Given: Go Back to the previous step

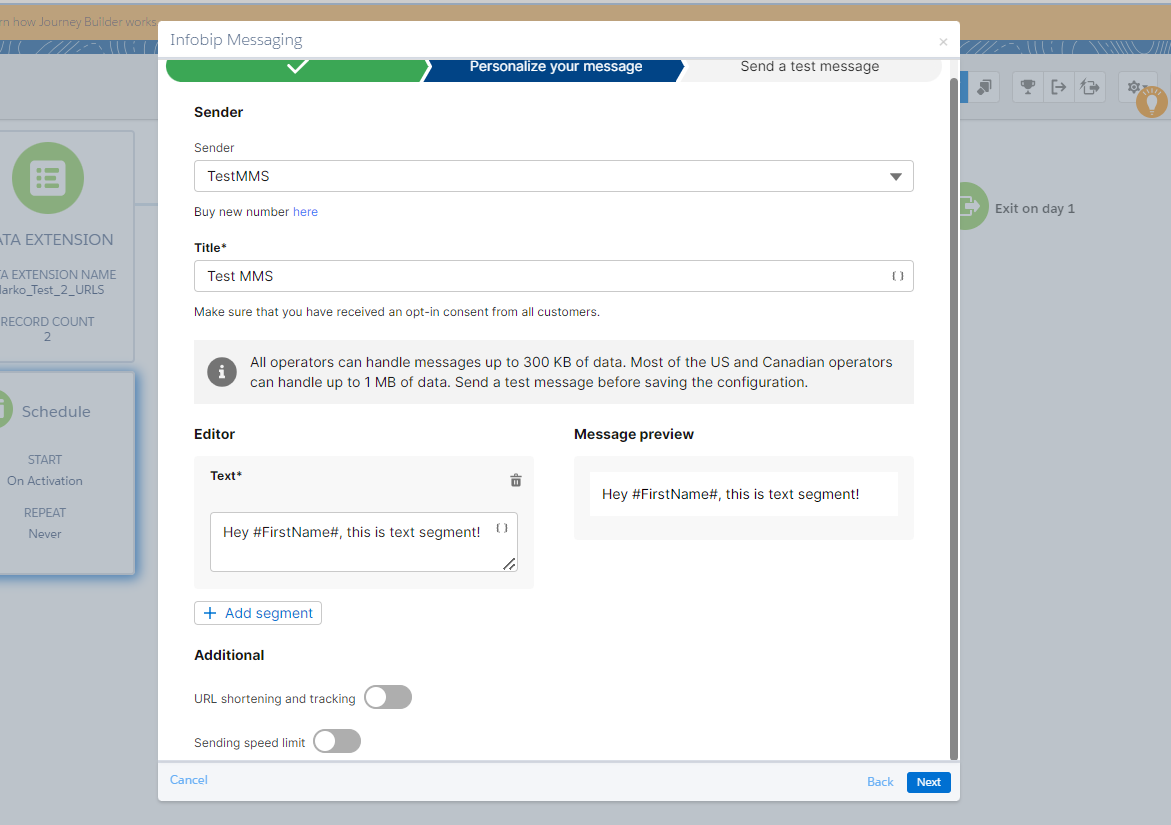Looking at the screenshot, I should pos(880,782).
